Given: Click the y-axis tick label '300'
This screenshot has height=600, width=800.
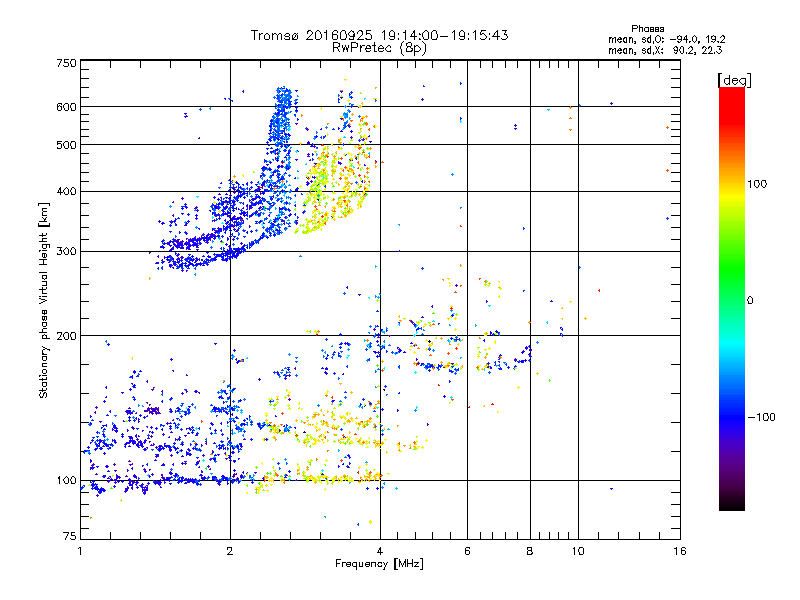Looking at the screenshot, I should pyautogui.click(x=66, y=252).
